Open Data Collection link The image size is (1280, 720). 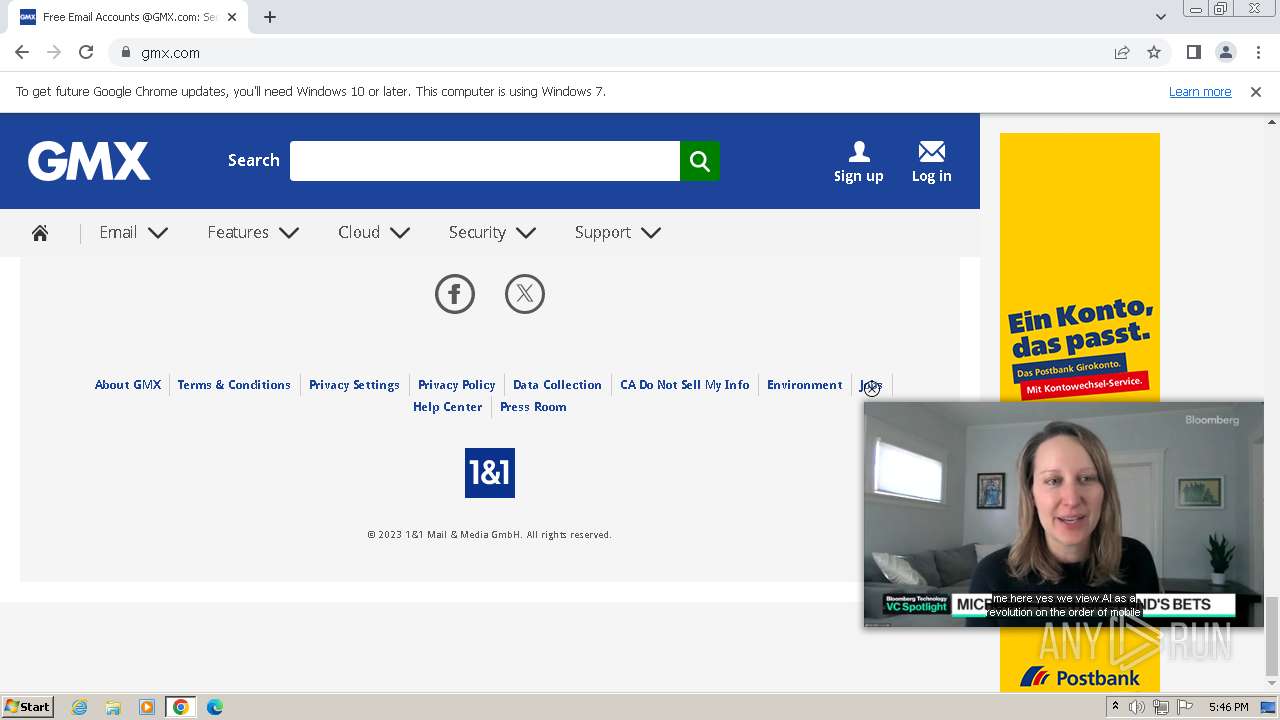[557, 385]
